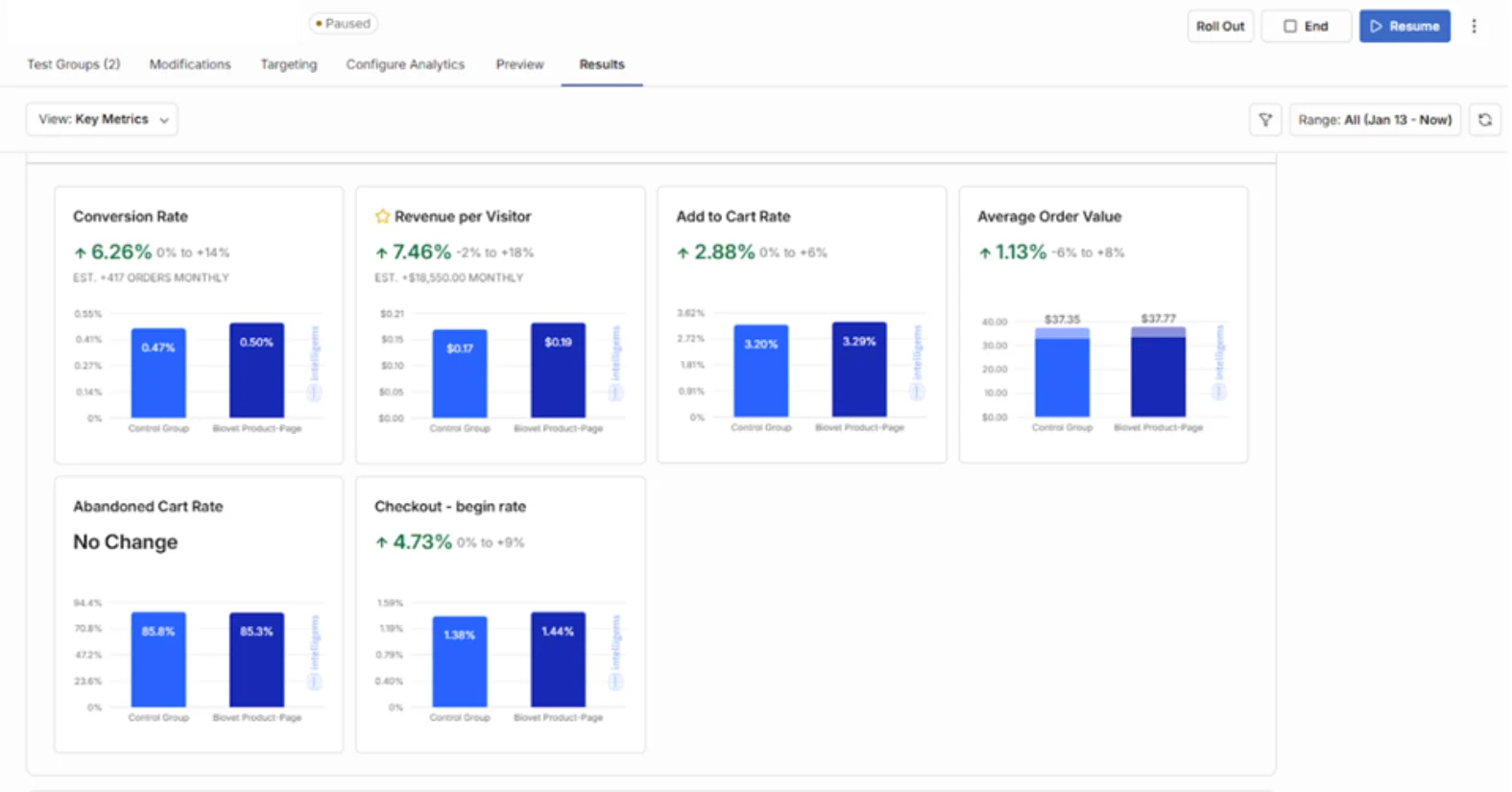Click the Revenue per Visitor card title
Viewport: 1512px width, 792px height.
click(463, 216)
